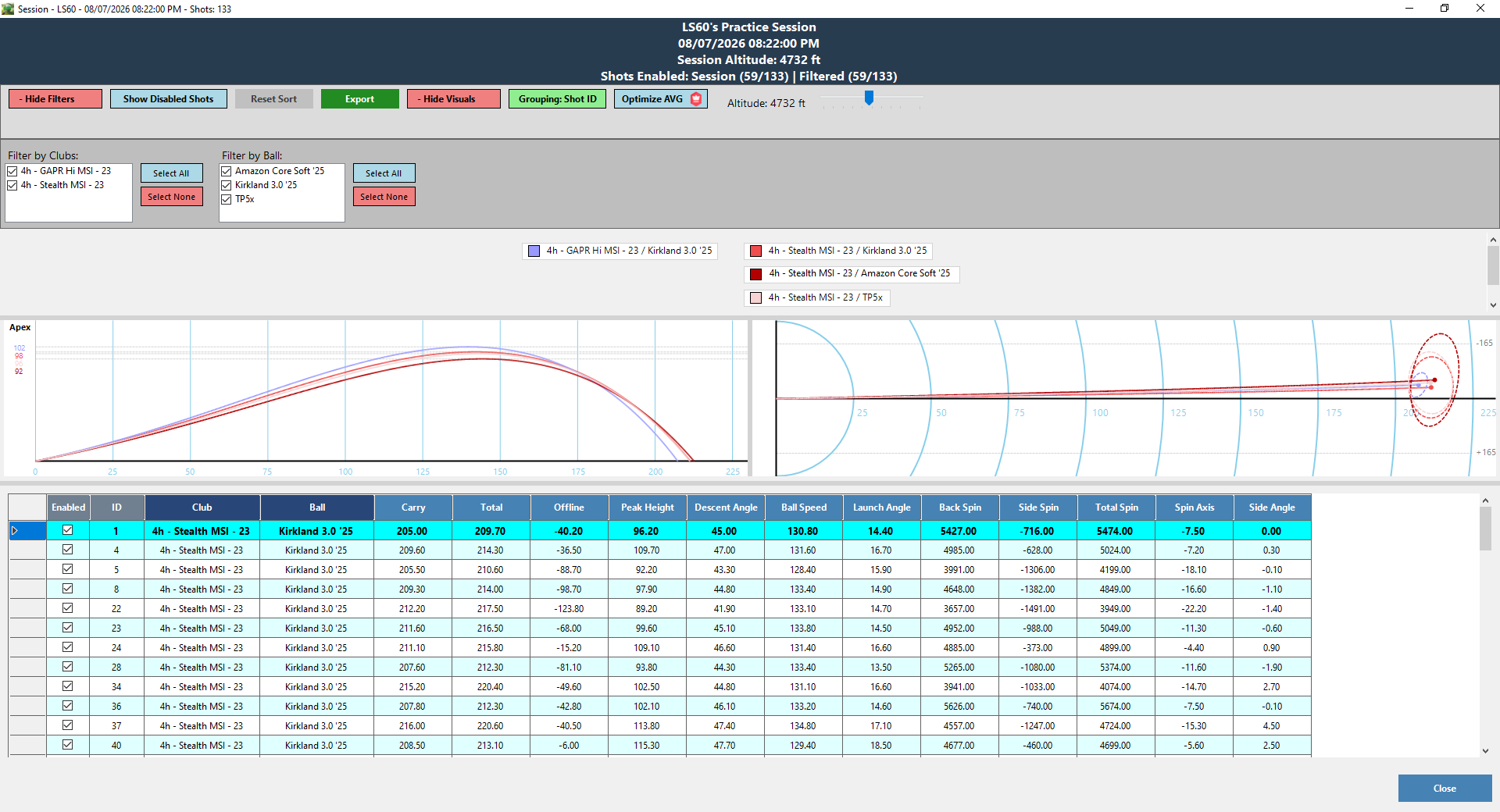Sort by Side Angle column header
This screenshot has width=1500, height=812.
(1273, 507)
